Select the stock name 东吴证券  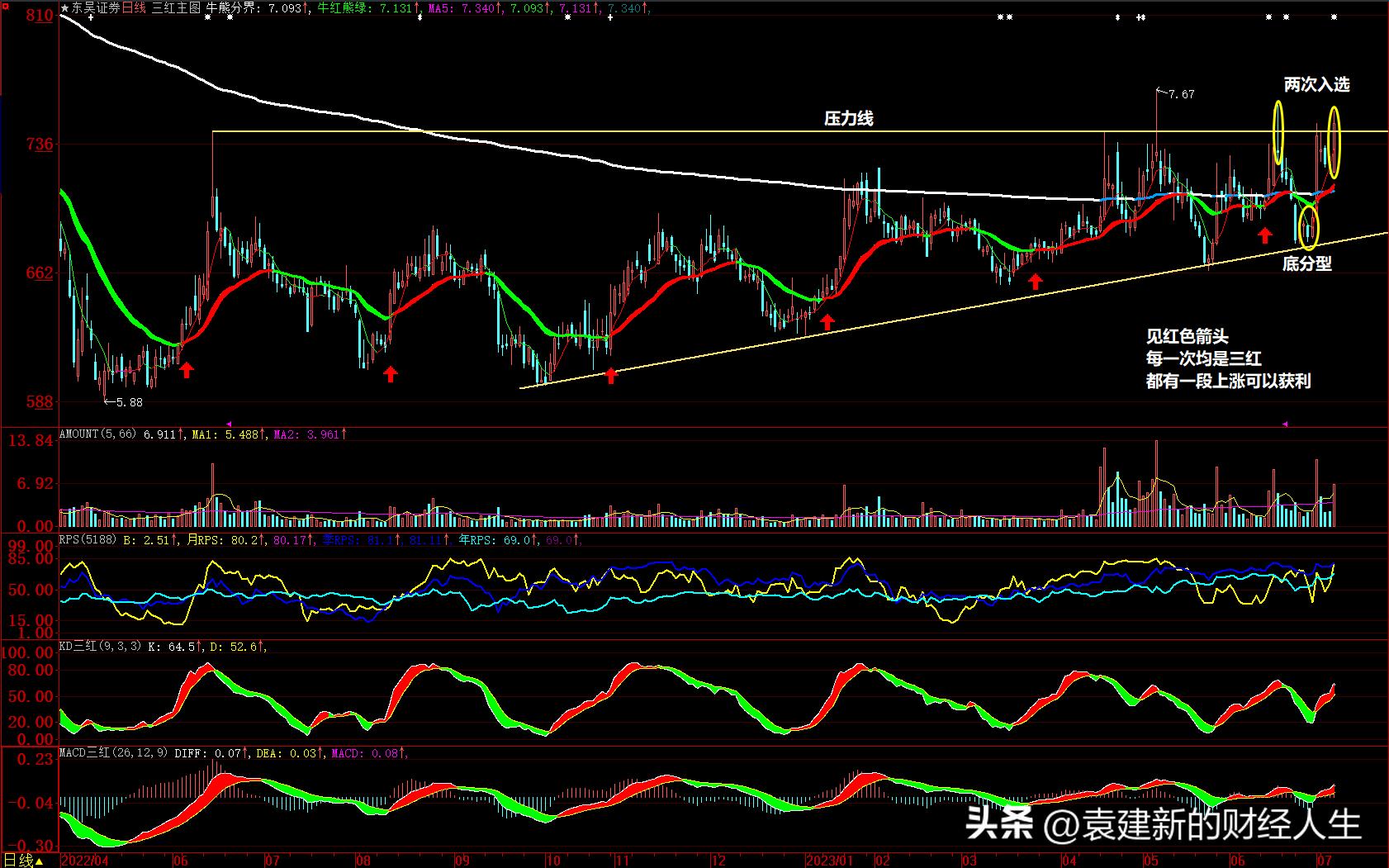point(95,8)
